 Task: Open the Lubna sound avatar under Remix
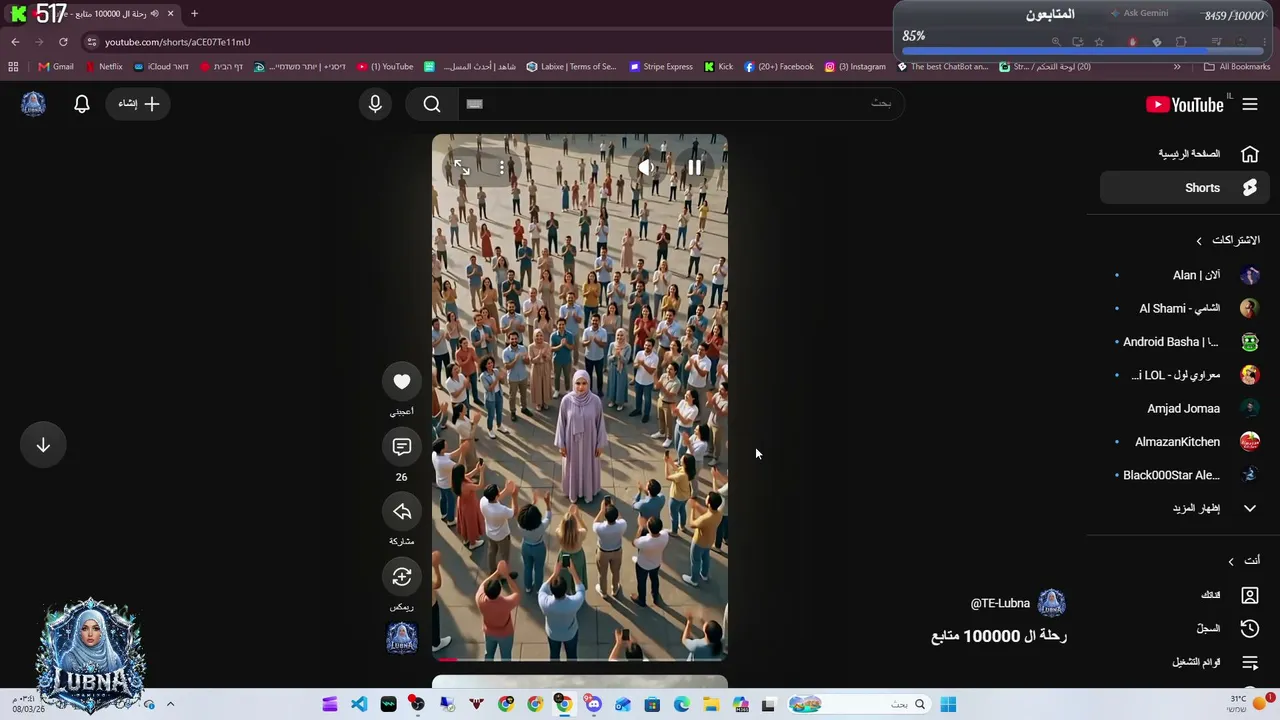click(x=402, y=637)
